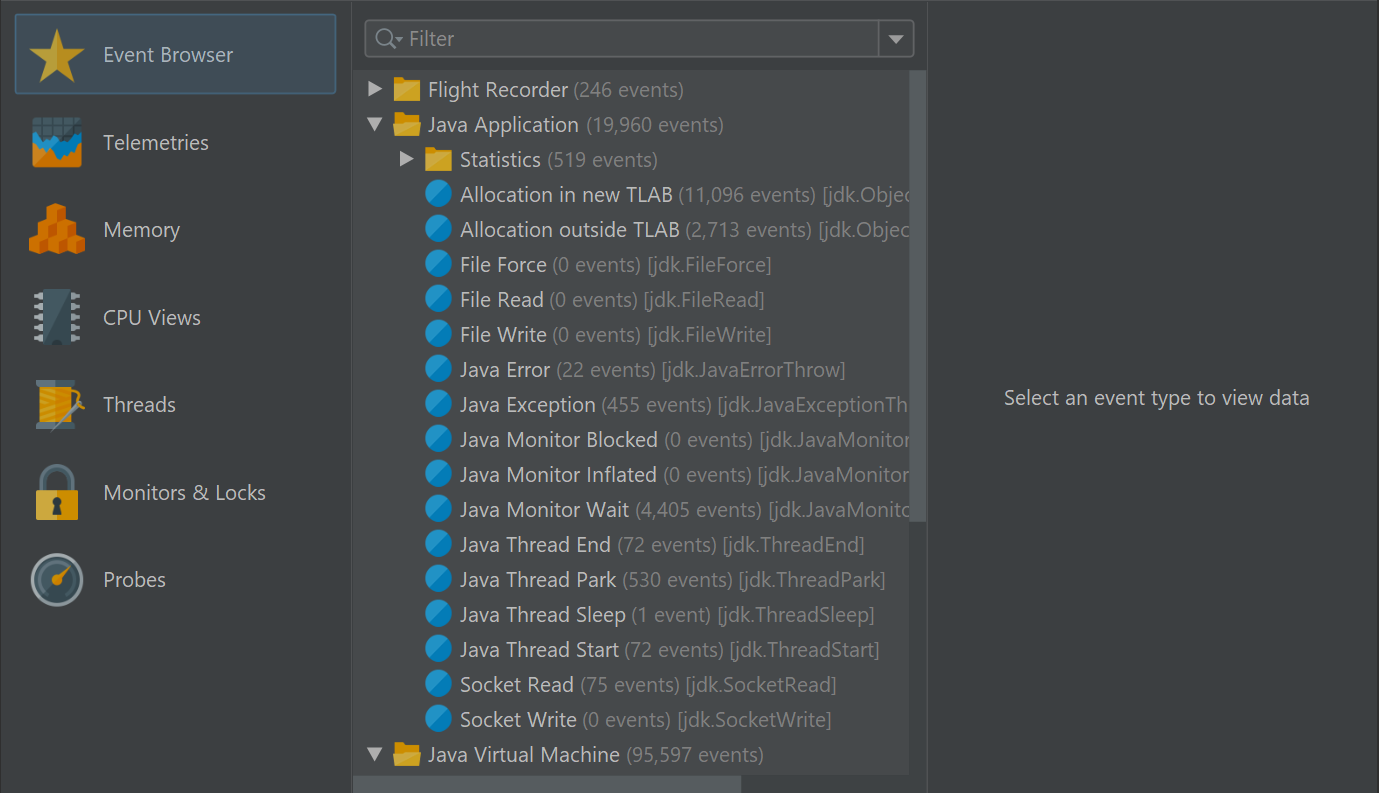Select the 'Java Monitor Blocked' label
1379x793 pixels.
[x=559, y=440]
